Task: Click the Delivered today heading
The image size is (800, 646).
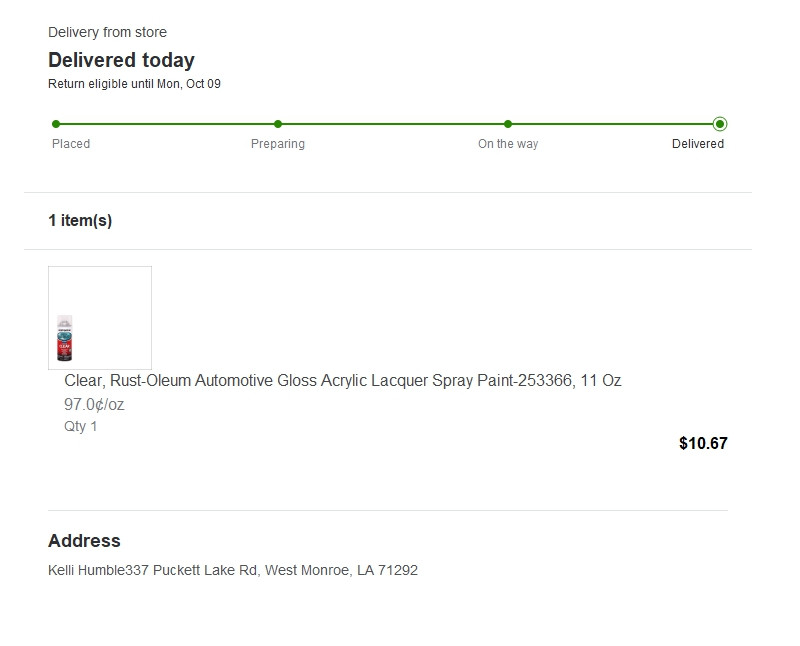Action: pos(121,60)
